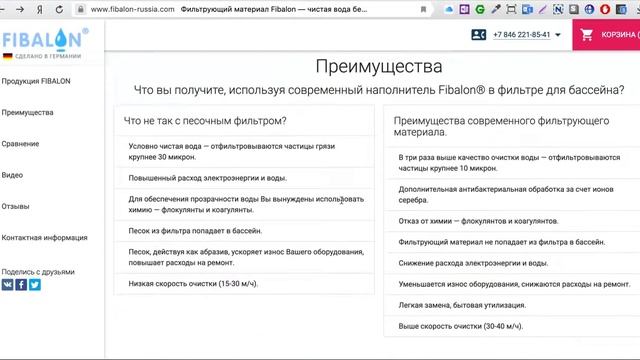Click 'Легкая замена, бытовая утилизация' row
This screenshot has height=360, width=640.
pyautogui.click(x=512, y=305)
